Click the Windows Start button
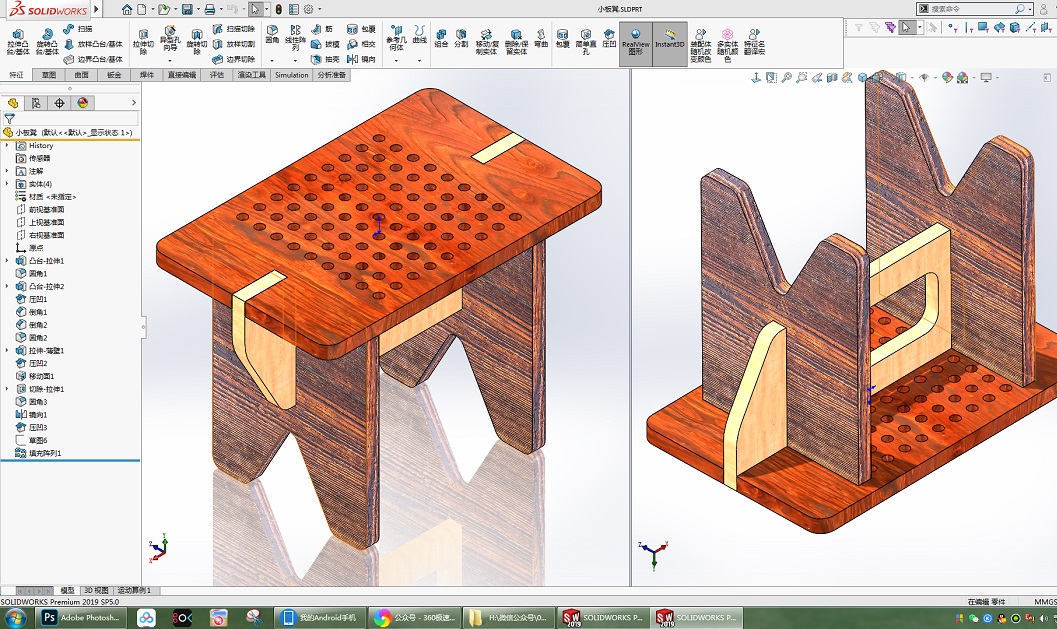This screenshot has height=629, width=1057. click(15, 618)
